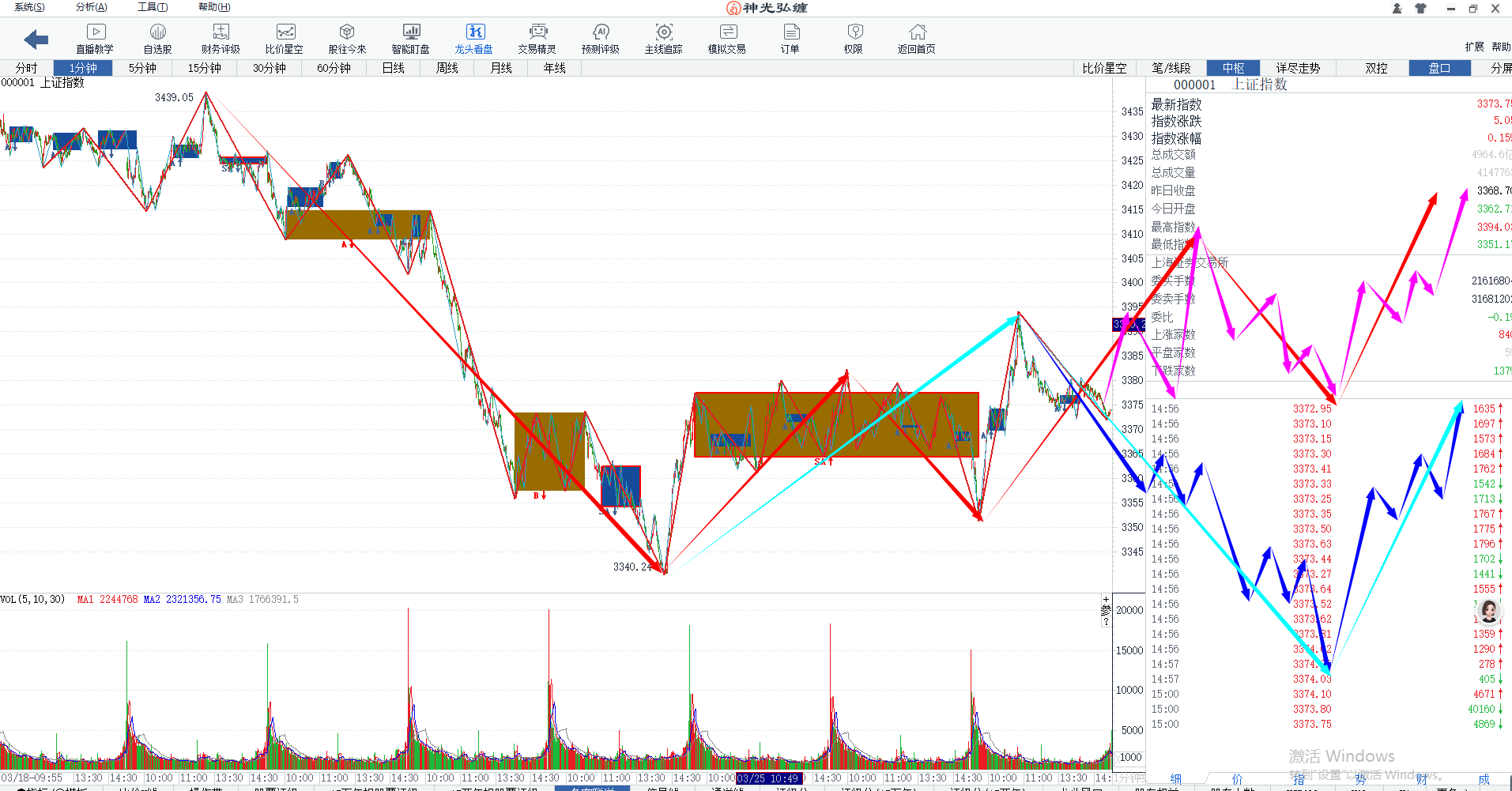Expand the 系统(S) menu

pyautogui.click(x=29, y=7)
